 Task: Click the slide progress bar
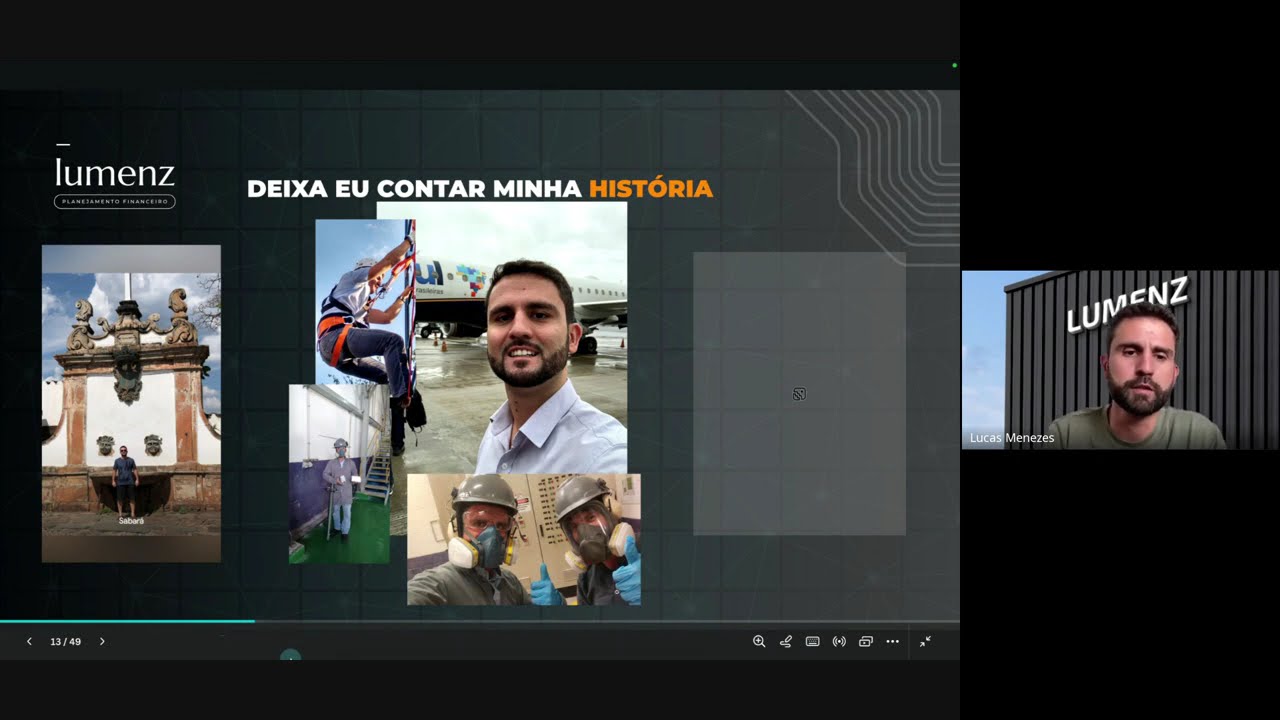[x=480, y=621]
